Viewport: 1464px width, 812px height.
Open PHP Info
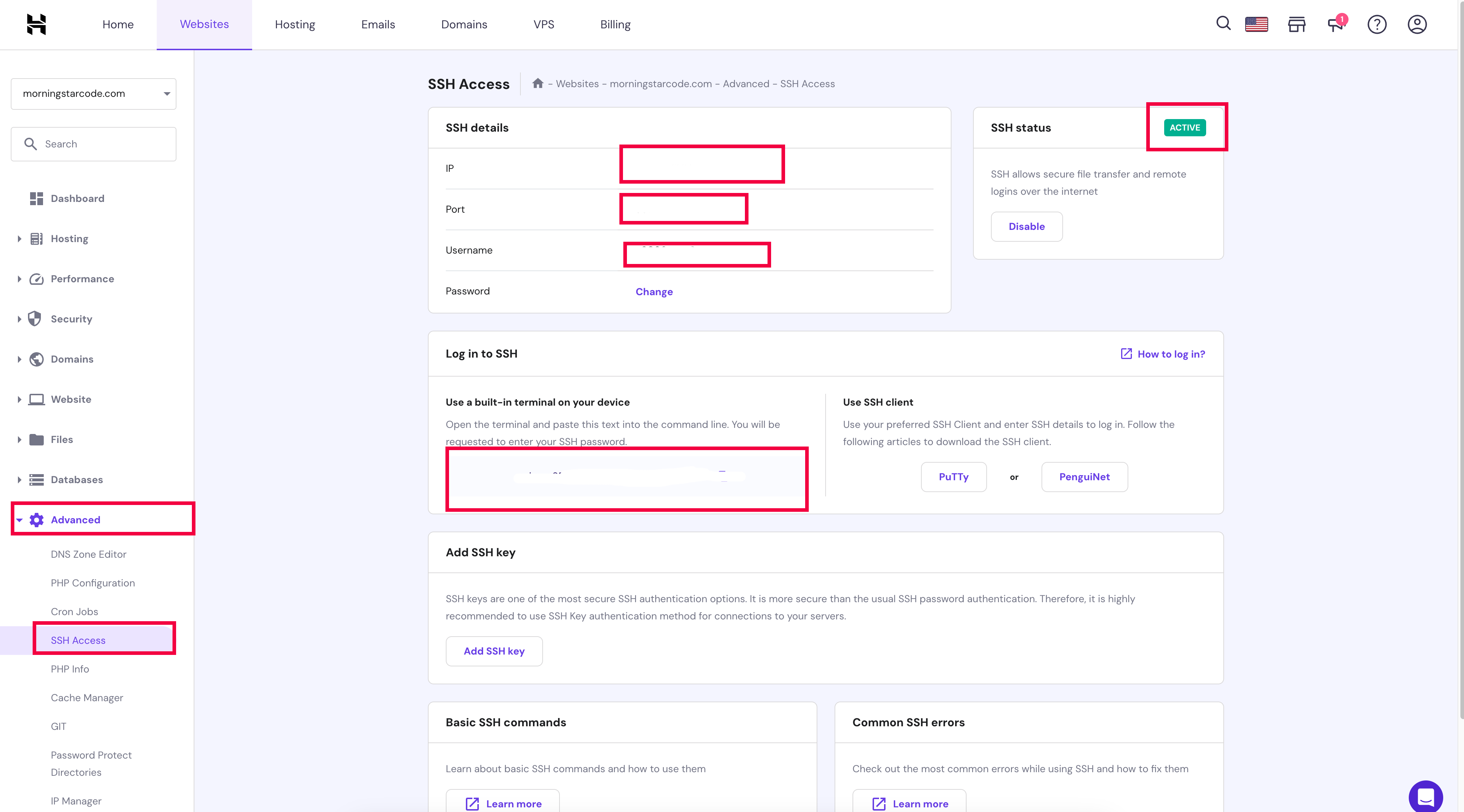70,669
